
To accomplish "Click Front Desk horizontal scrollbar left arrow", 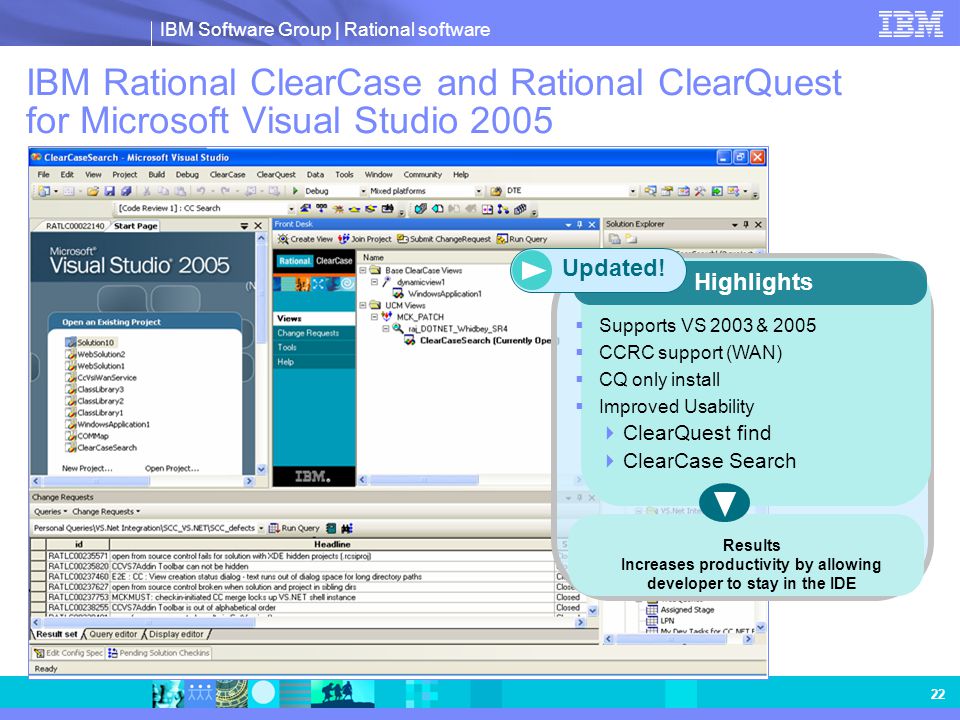I will (363, 480).
